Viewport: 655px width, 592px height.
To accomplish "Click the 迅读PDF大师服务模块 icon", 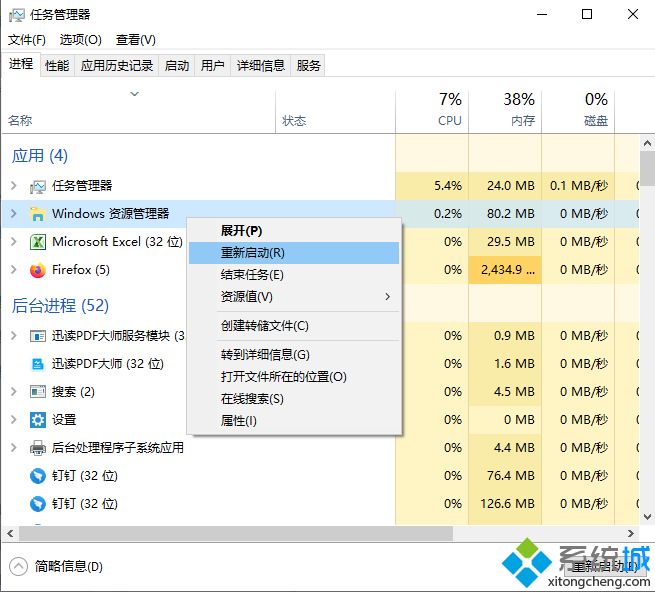I will click(38, 336).
